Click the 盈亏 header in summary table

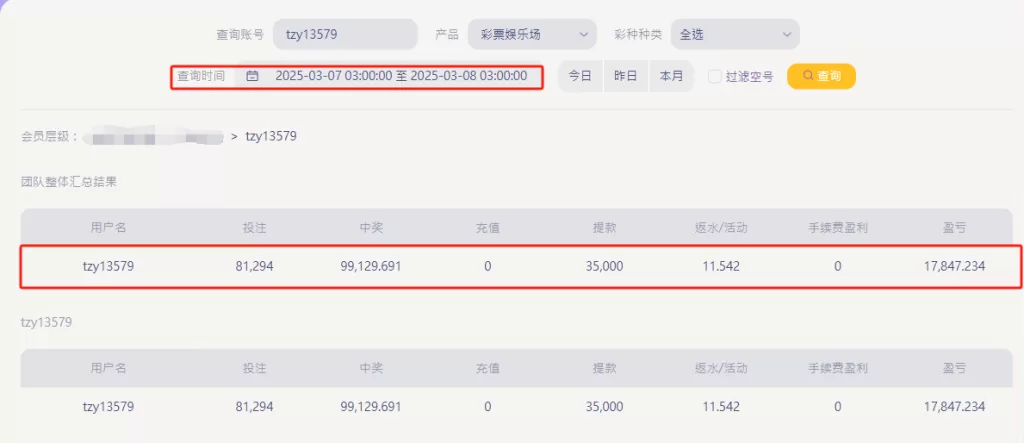point(954,228)
